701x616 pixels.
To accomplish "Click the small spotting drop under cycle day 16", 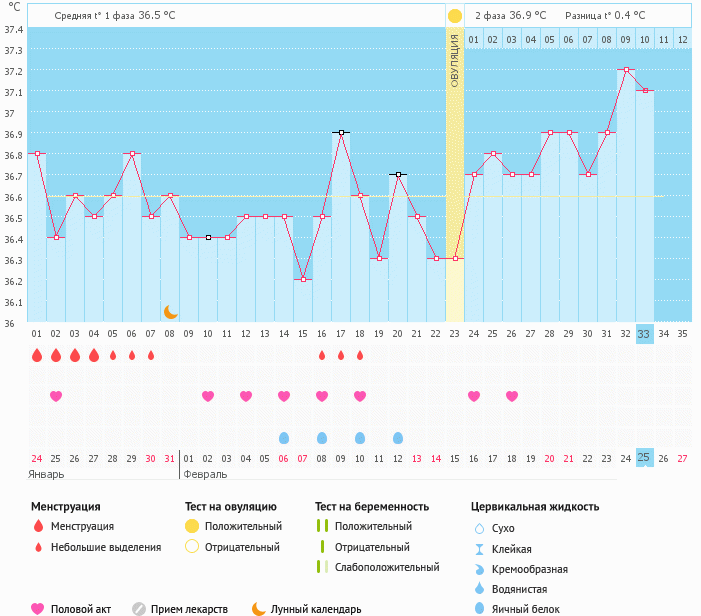I will click(x=322, y=355).
